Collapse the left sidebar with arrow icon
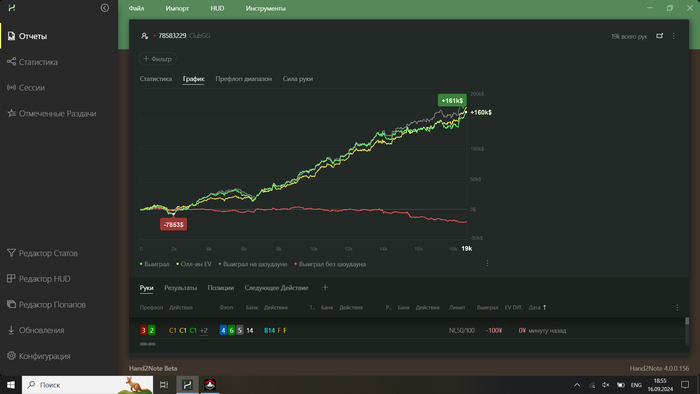The height and width of the screenshot is (394, 700). [104, 8]
